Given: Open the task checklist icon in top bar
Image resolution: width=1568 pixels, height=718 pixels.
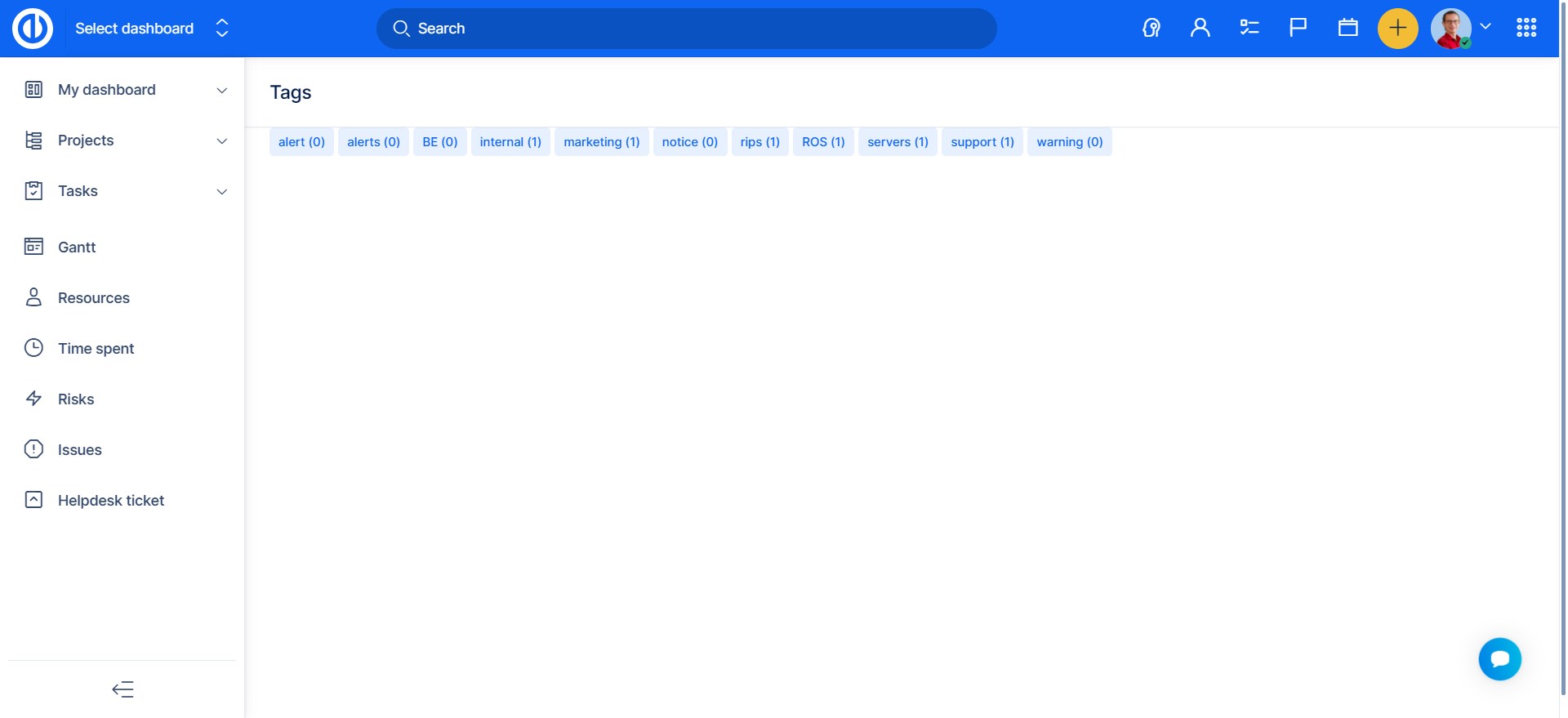Looking at the screenshot, I should 1249,29.
